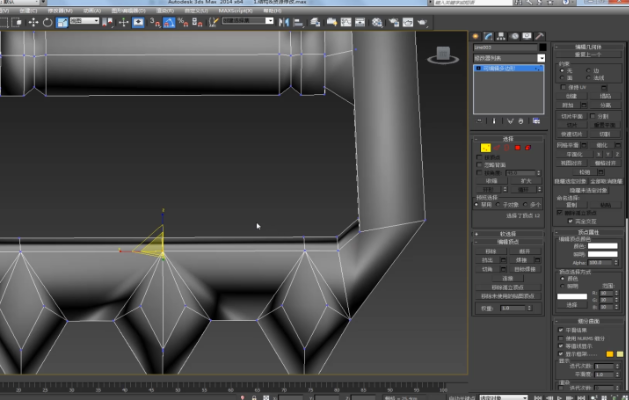This screenshot has width=629, height=400.
Task: Click the Render teapot icon
Action: (422, 22)
